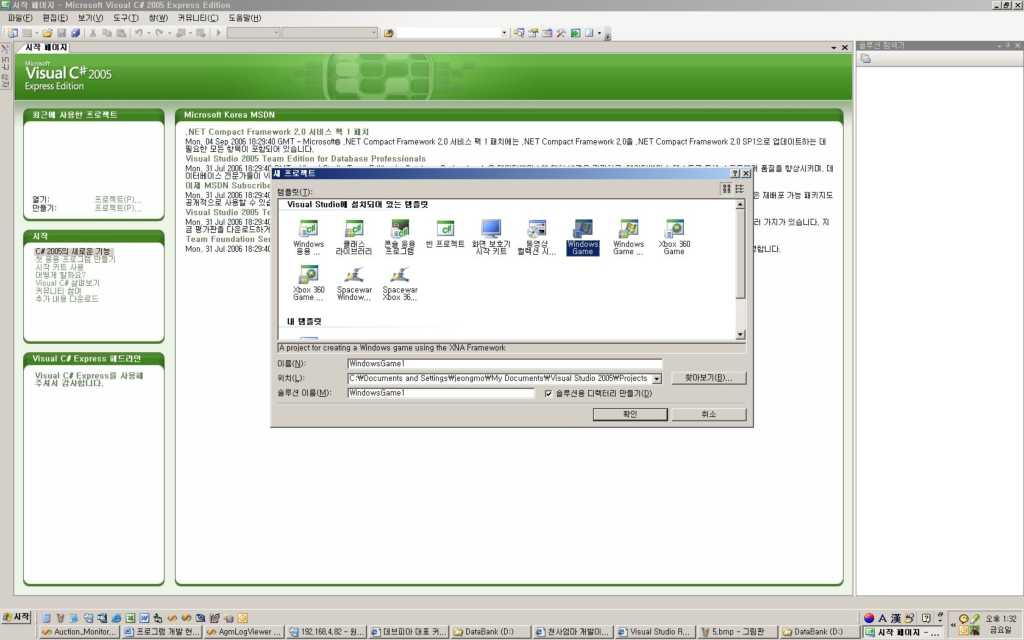1024x640 pixels.
Task: Open Solution Explorer from toolbar icon
Action: point(519,33)
